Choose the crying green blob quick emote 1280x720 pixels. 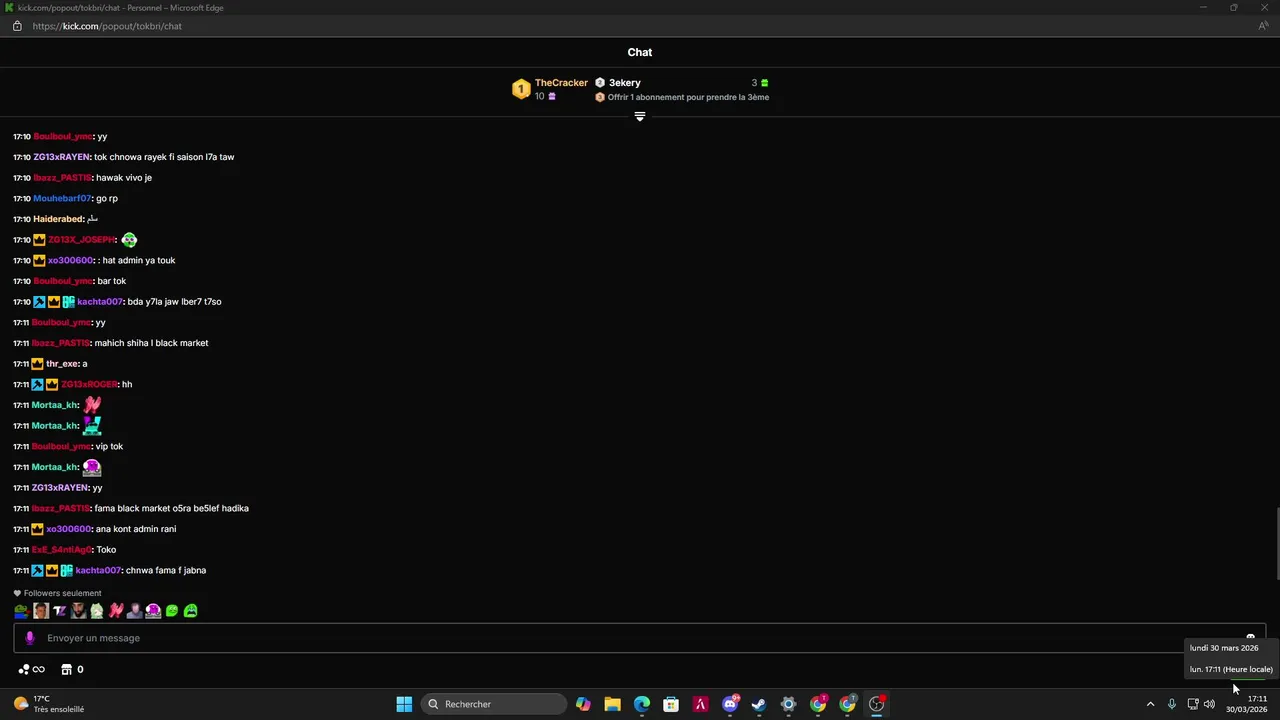click(x=191, y=611)
